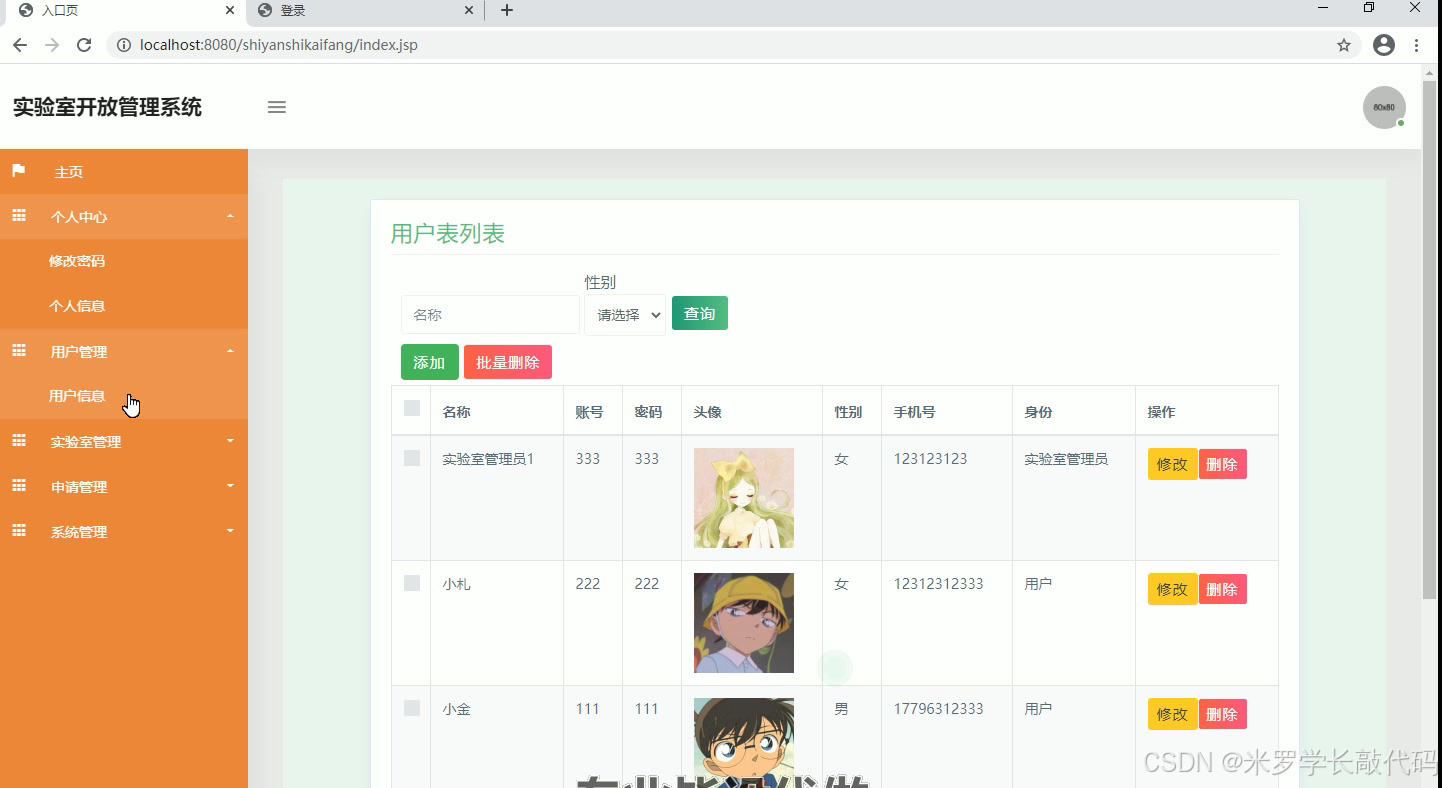The image size is (1442, 788).
Task: Click the grid icon next to 系统管理
Action: pos(18,531)
